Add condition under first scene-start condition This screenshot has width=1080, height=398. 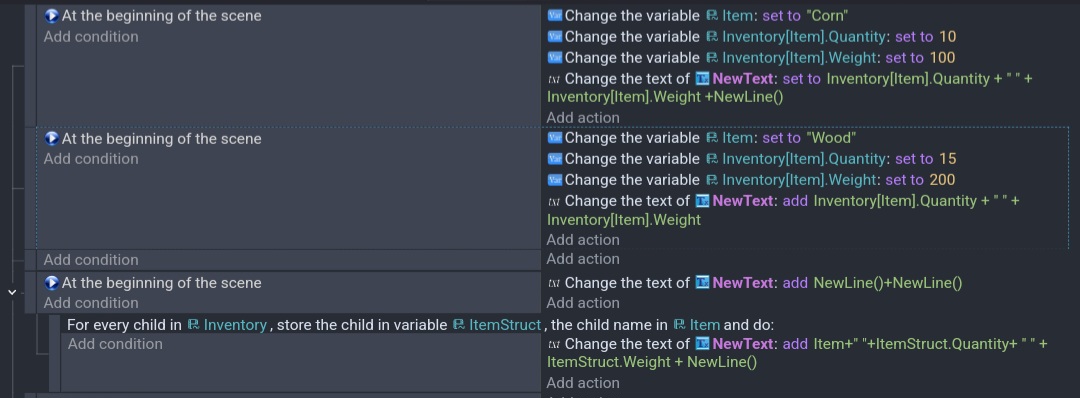tap(91, 36)
